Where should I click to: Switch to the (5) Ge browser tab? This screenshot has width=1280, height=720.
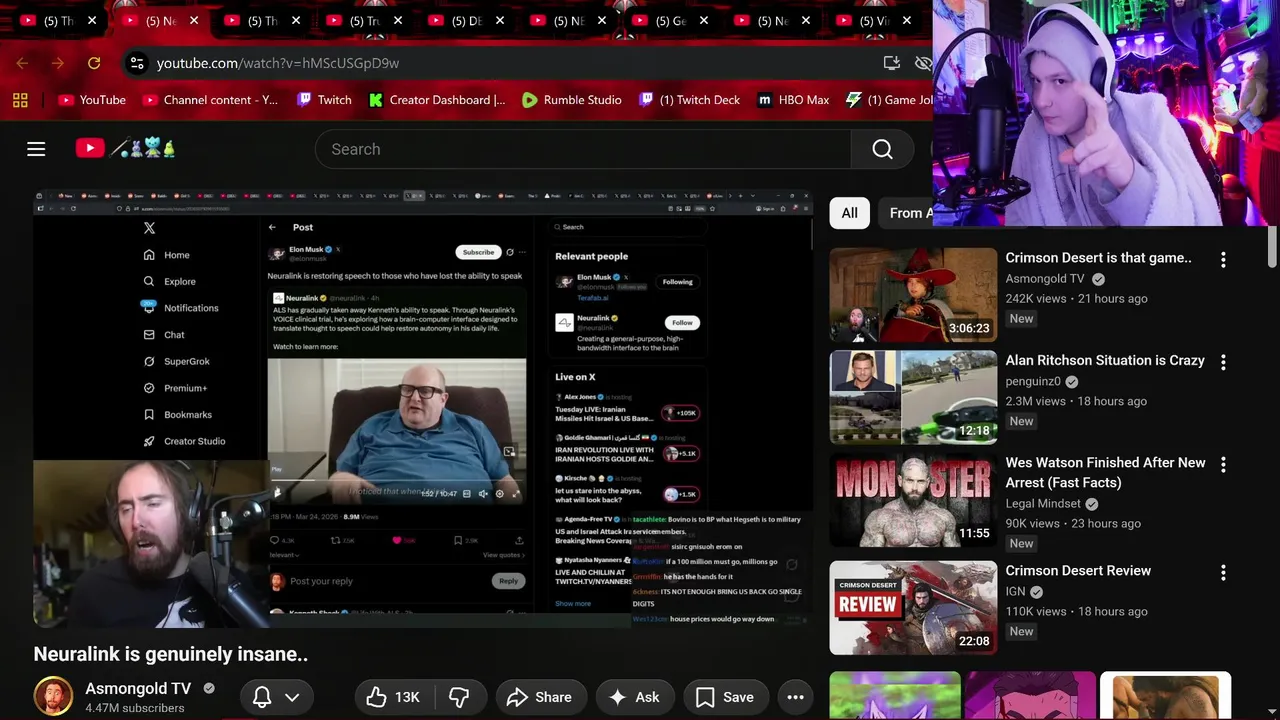click(x=671, y=21)
